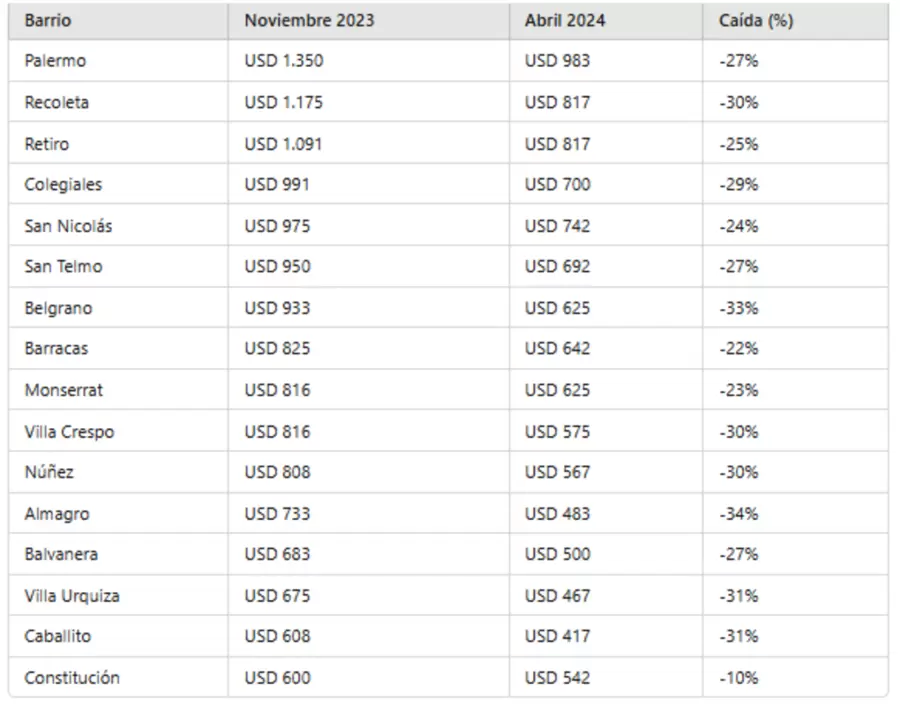Viewport: 900px width, 707px height.
Task: Select the Barracas USD 825 cell
Action: point(277,349)
